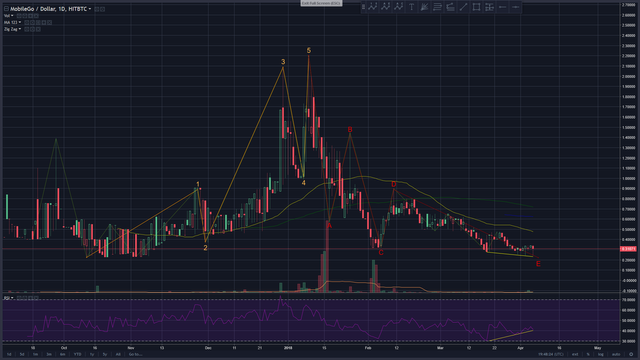Select Elliott wave label '3'
The width and height of the screenshot is (640, 360).
point(283,62)
